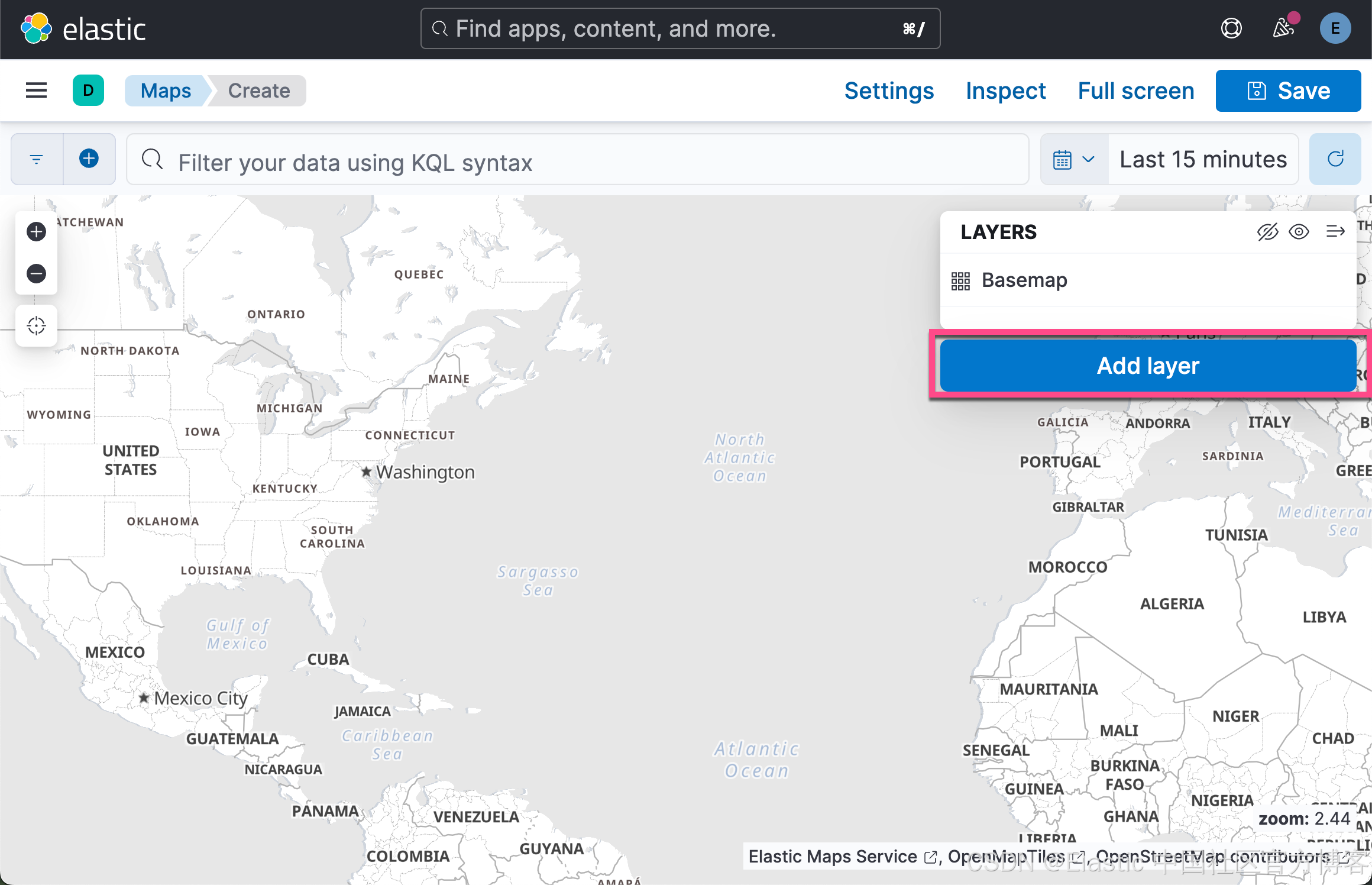This screenshot has height=885, width=1372.
Task: Open the calendar quick-select dropdown
Action: [1073, 159]
